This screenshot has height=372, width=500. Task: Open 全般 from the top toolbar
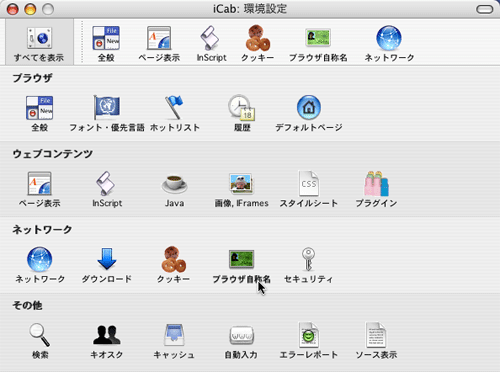pyautogui.click(x=106, y=38)
